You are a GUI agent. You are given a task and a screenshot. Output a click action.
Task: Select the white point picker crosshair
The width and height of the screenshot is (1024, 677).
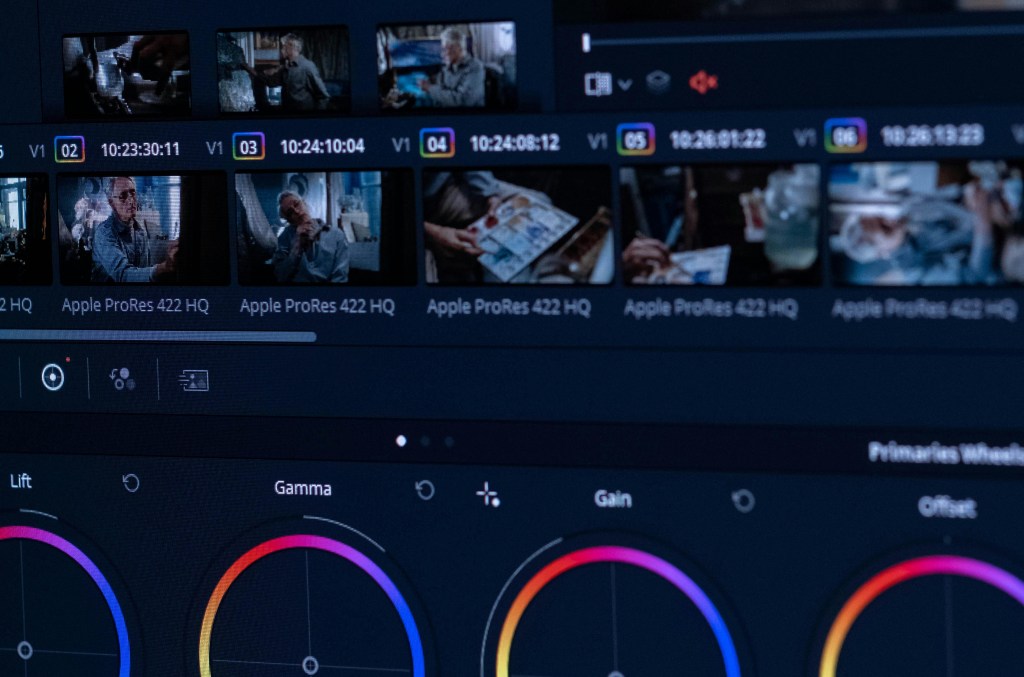[488, 494]
